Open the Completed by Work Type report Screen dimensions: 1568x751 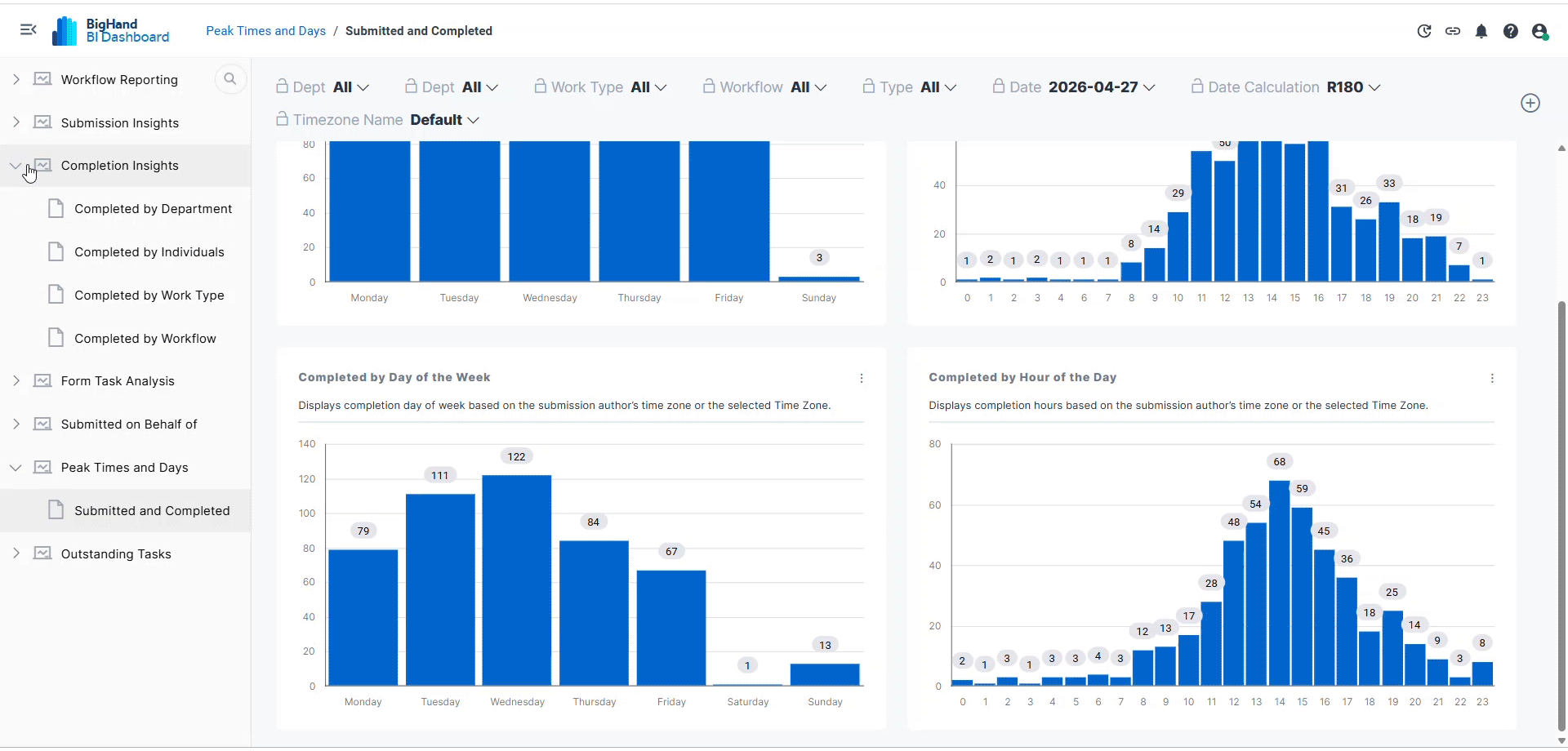click(149, 296)
